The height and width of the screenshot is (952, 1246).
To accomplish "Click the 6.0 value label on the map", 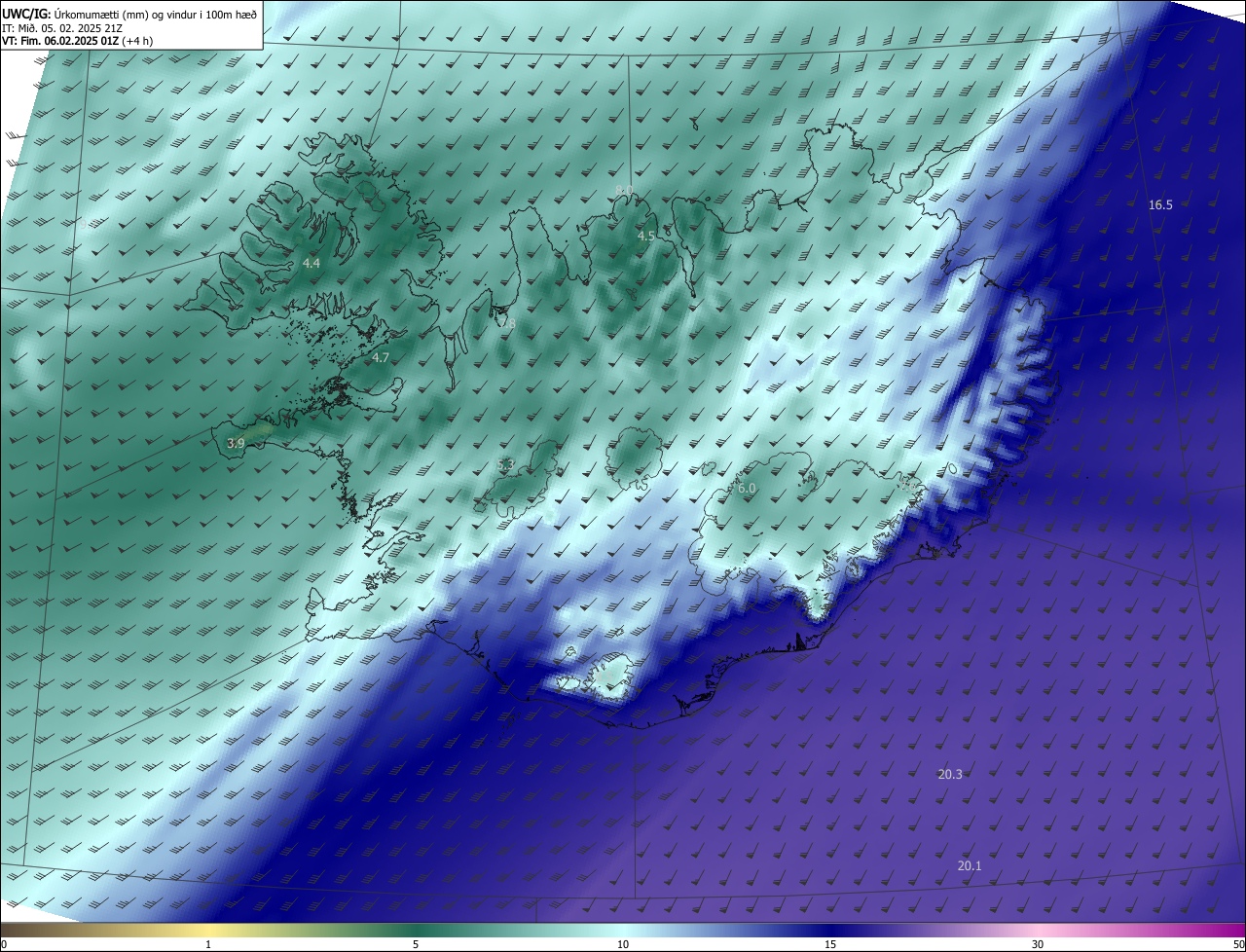I will click(747, 488).
